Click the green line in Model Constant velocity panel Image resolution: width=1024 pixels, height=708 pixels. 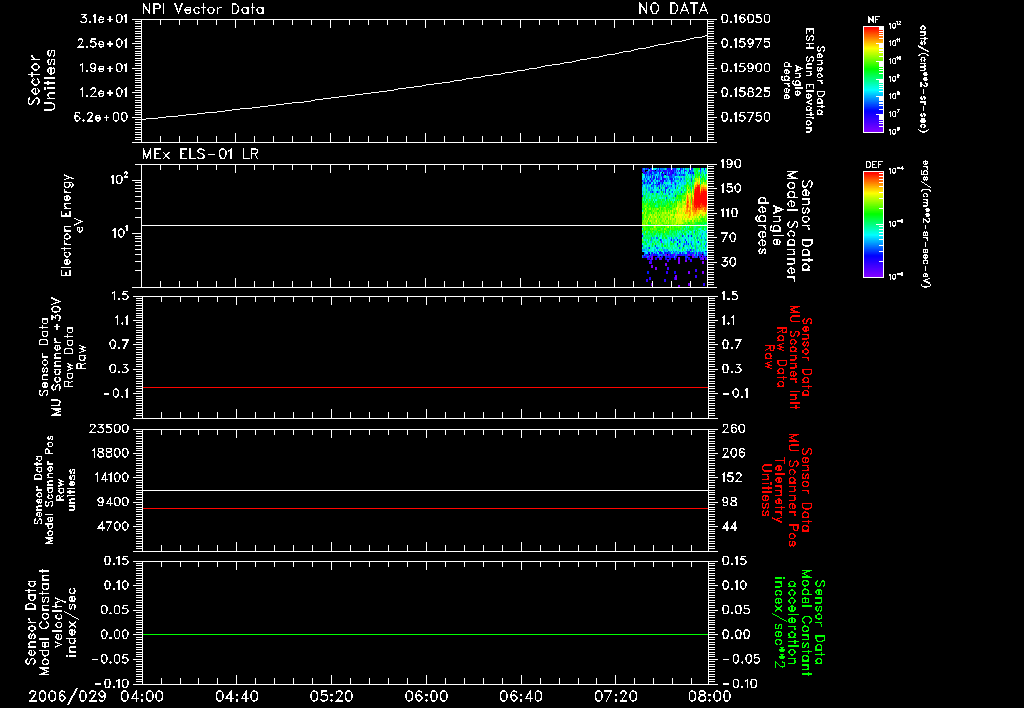pos(424,634)
